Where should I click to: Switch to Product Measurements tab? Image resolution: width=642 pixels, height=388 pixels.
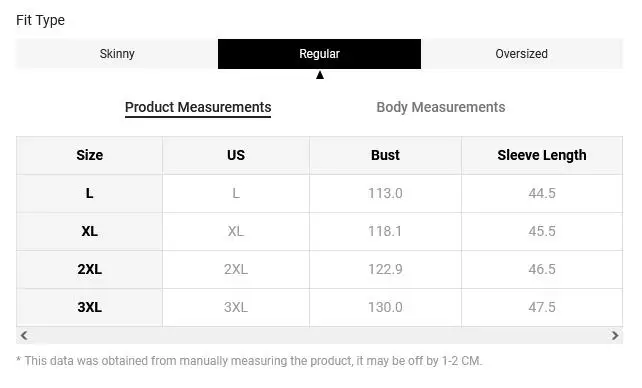198,107
